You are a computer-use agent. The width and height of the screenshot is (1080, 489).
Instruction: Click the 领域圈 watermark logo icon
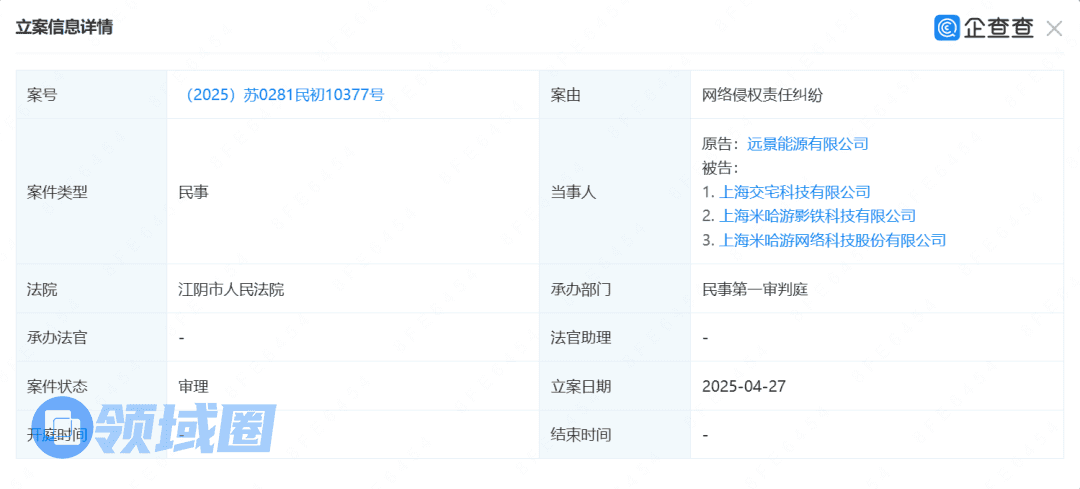(x=62, y=429)
